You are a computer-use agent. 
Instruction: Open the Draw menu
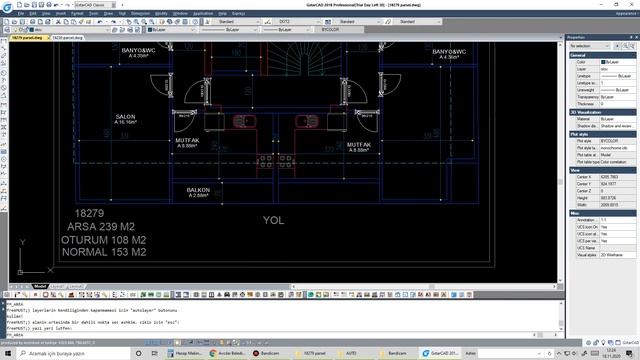108,13
